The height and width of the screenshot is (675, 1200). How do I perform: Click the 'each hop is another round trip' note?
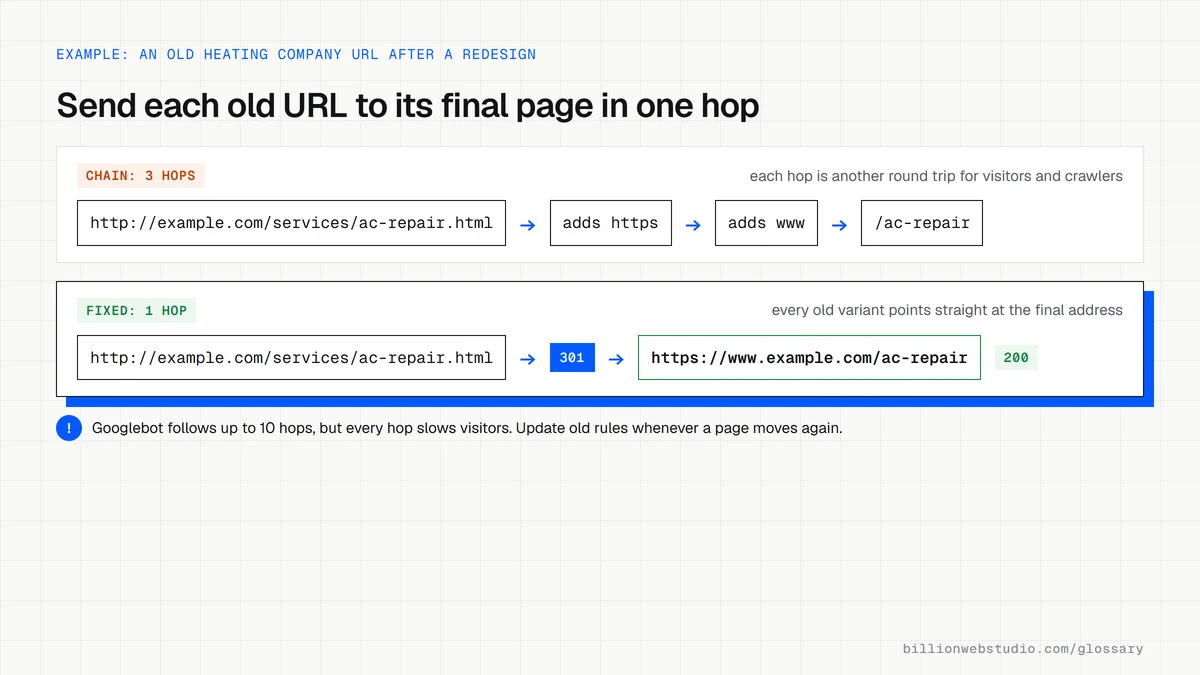click(x=936, y=176)
